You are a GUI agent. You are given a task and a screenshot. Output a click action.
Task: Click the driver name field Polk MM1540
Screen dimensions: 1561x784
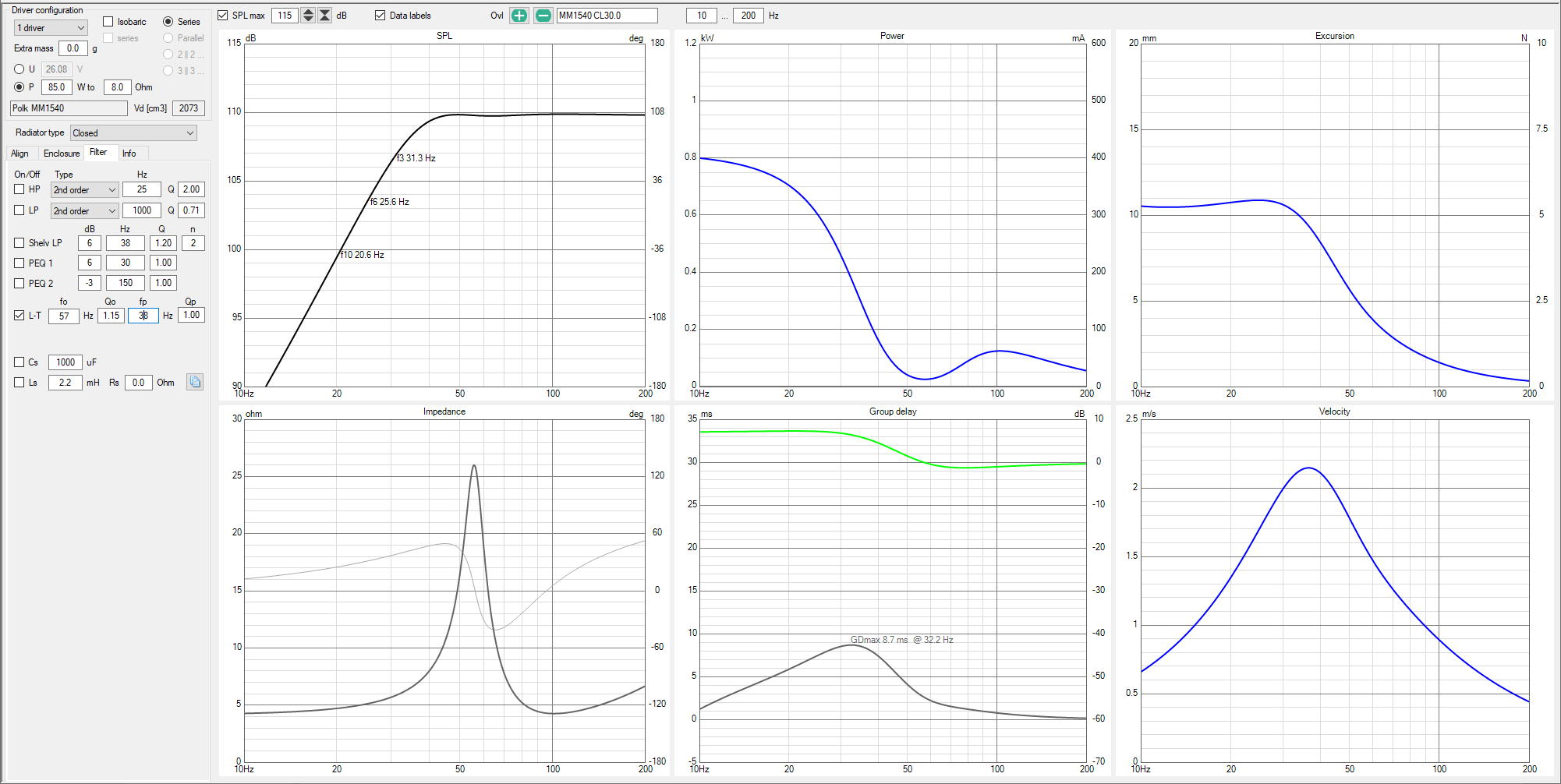point(69,108)
